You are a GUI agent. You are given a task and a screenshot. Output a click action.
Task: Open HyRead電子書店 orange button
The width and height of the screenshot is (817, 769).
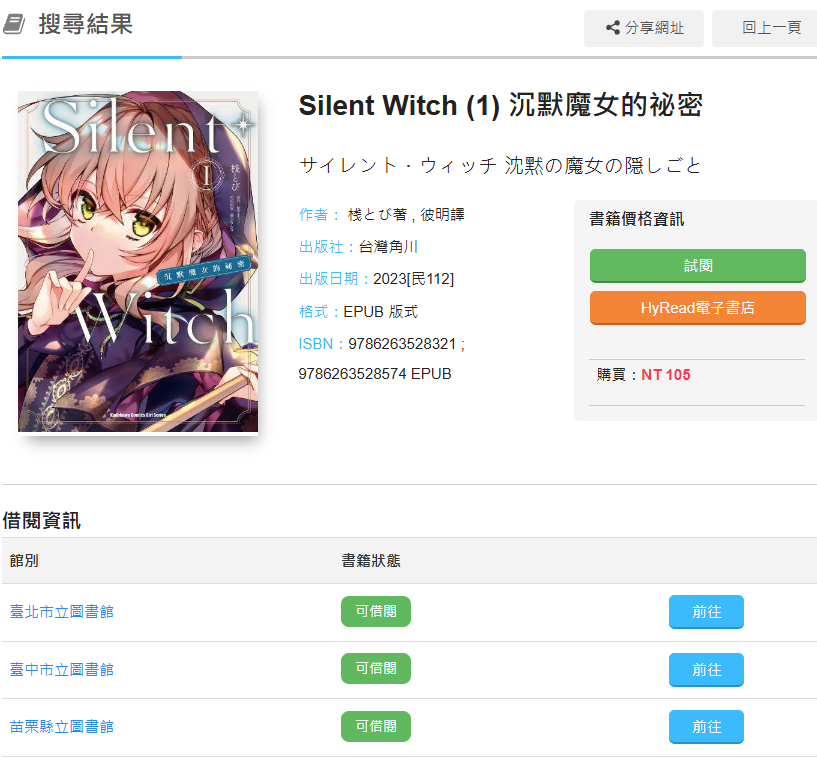click(698, 307)
